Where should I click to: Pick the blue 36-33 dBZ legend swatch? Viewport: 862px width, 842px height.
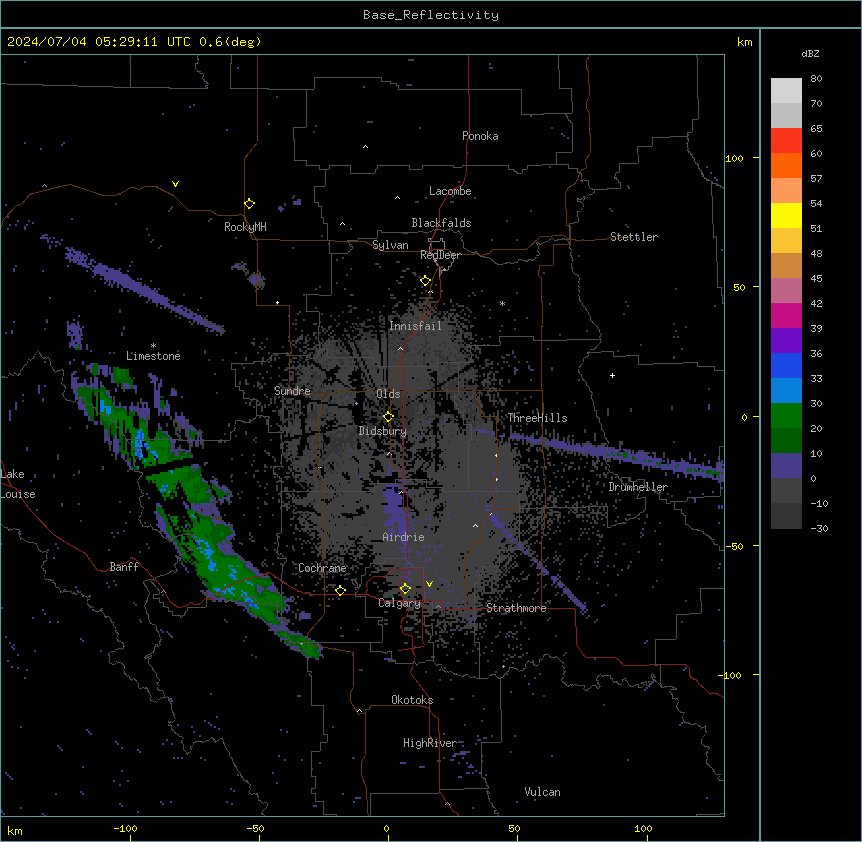[786, 365]
